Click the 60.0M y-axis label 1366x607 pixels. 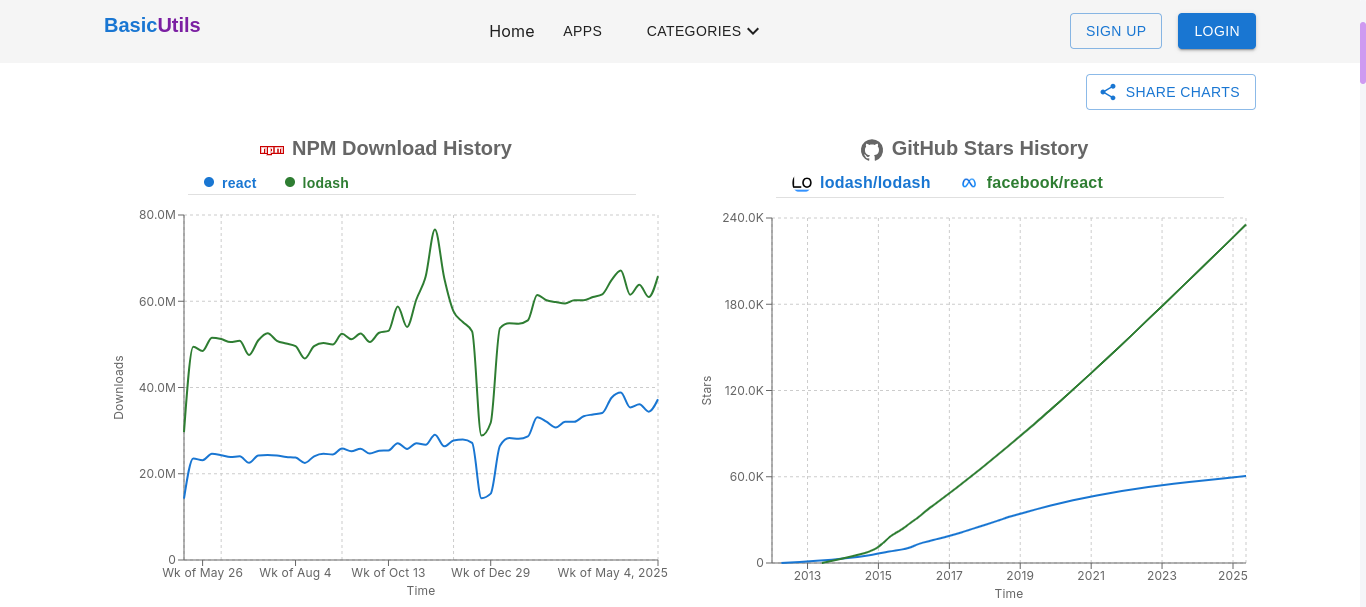(x=157, y=301)
